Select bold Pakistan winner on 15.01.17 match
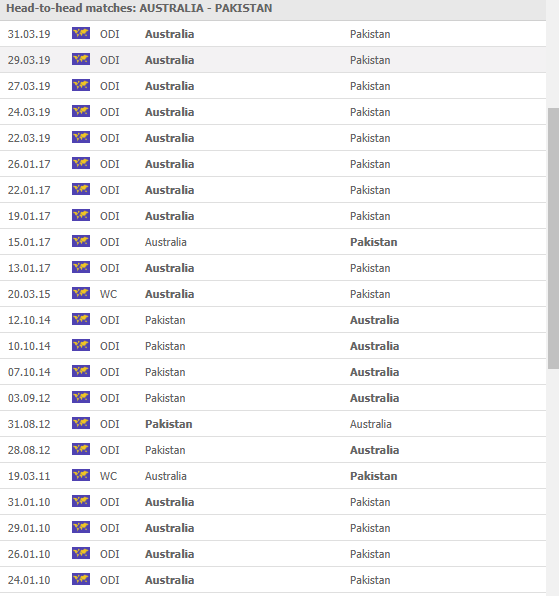 374,242
